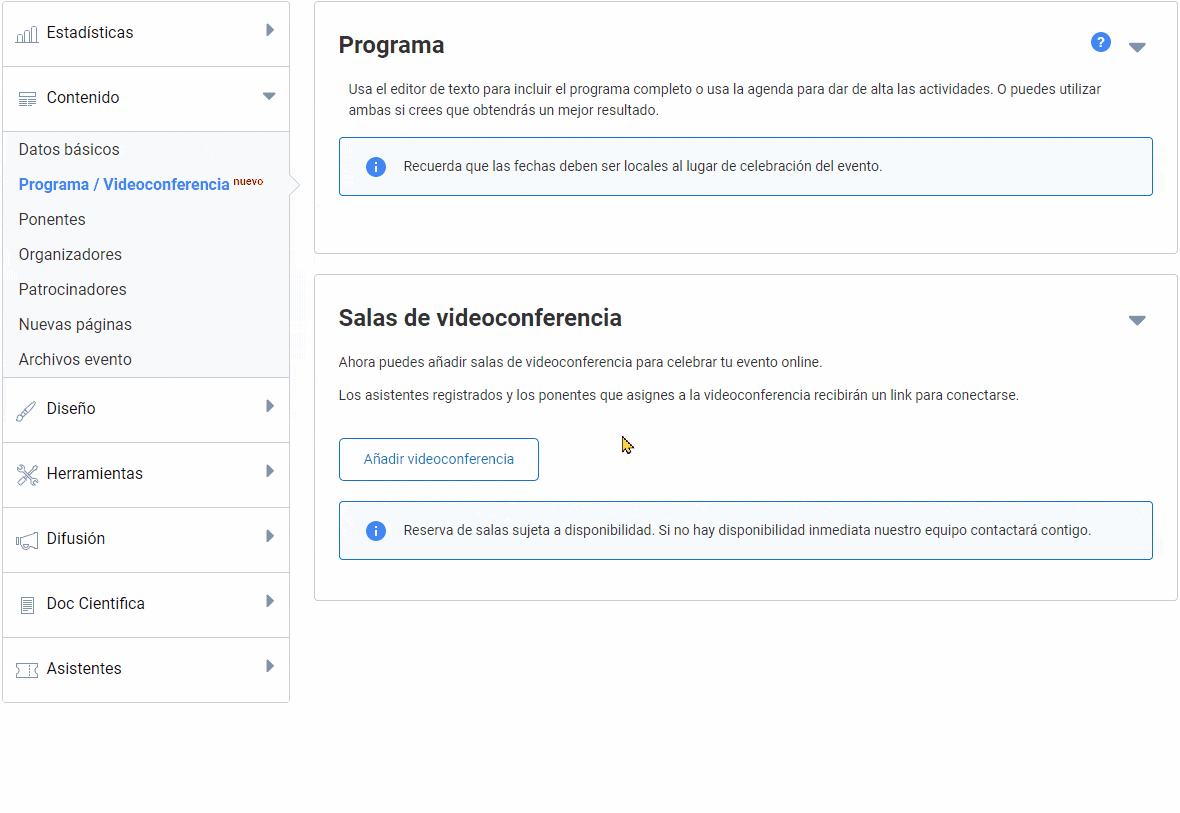The width and height of the screenshot is (1180, 813).
Task: Open the Programa help question mark
Action: (1100, 42)
